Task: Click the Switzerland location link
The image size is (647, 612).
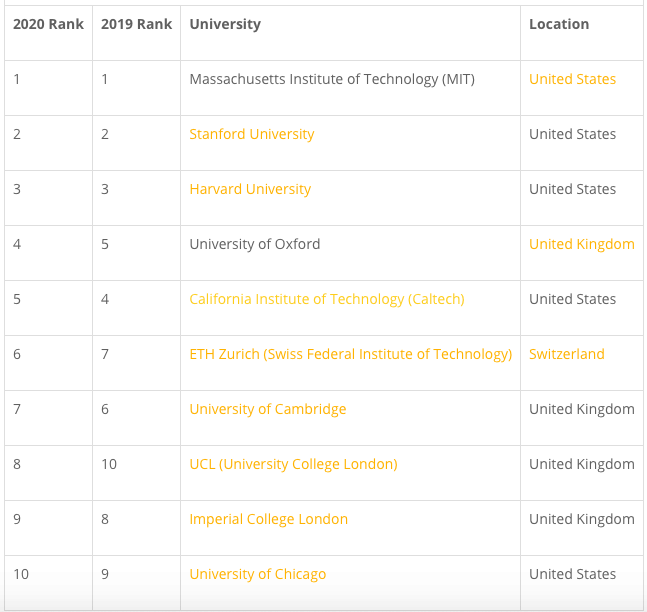Action: [566, 354]
